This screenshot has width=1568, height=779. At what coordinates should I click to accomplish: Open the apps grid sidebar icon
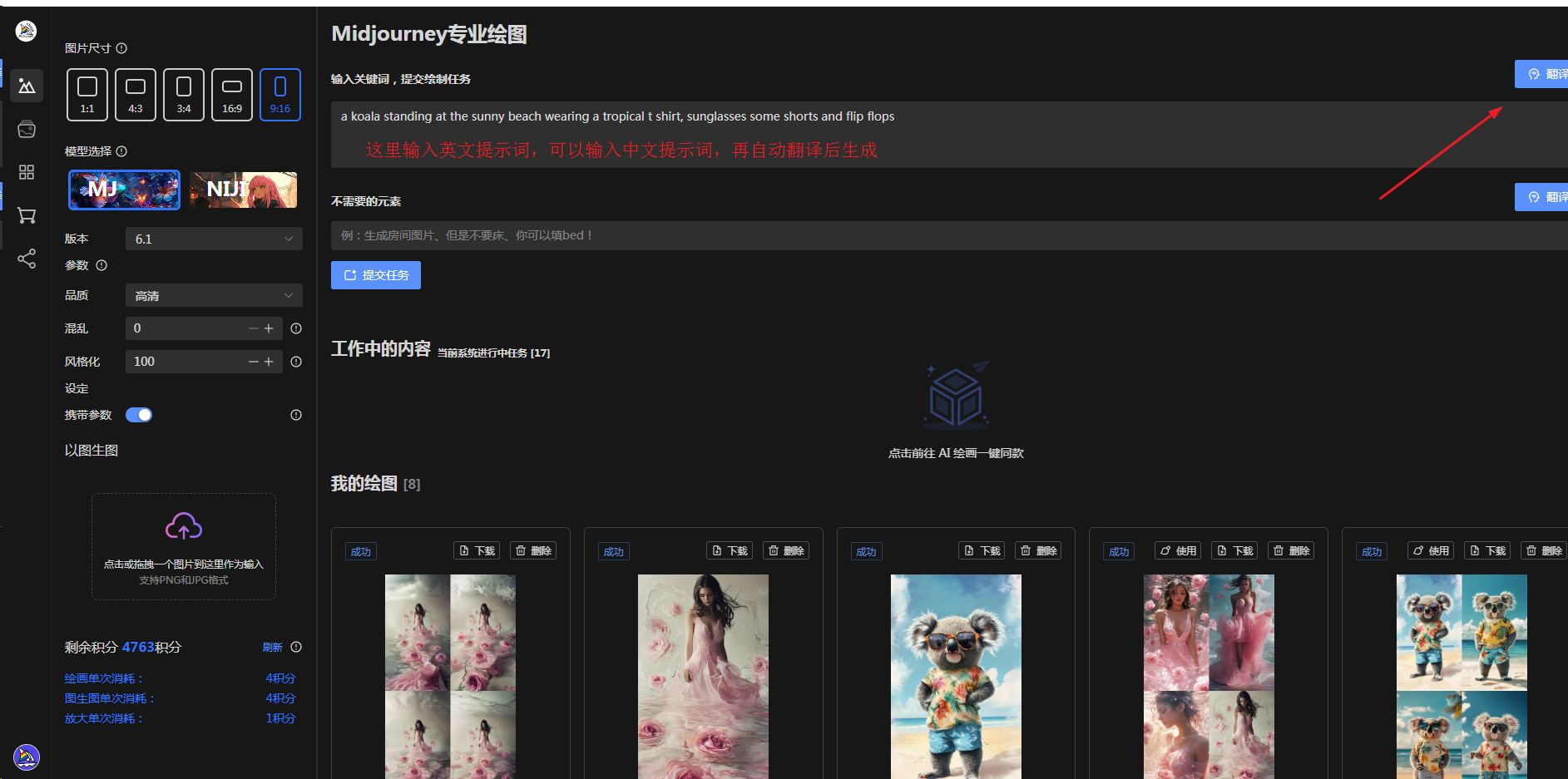[27, 172]
